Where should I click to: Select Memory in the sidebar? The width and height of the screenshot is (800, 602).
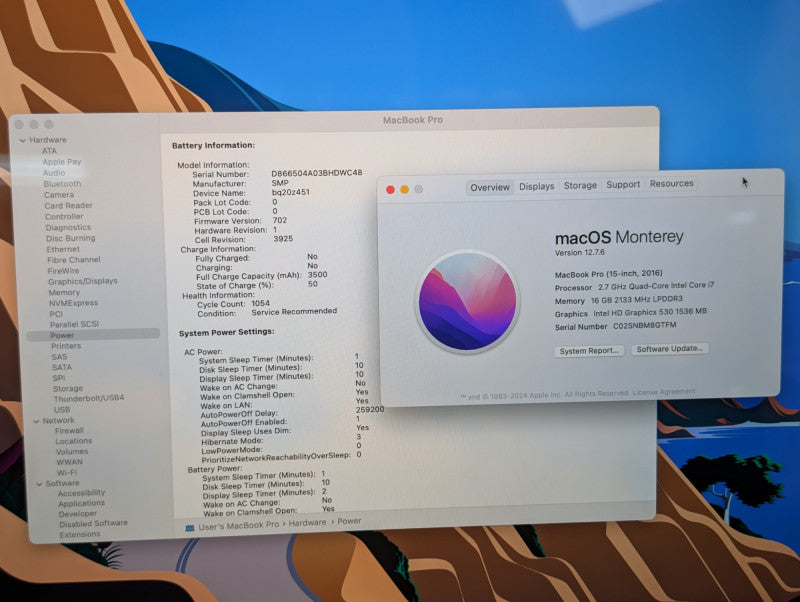tap(64, 293)
